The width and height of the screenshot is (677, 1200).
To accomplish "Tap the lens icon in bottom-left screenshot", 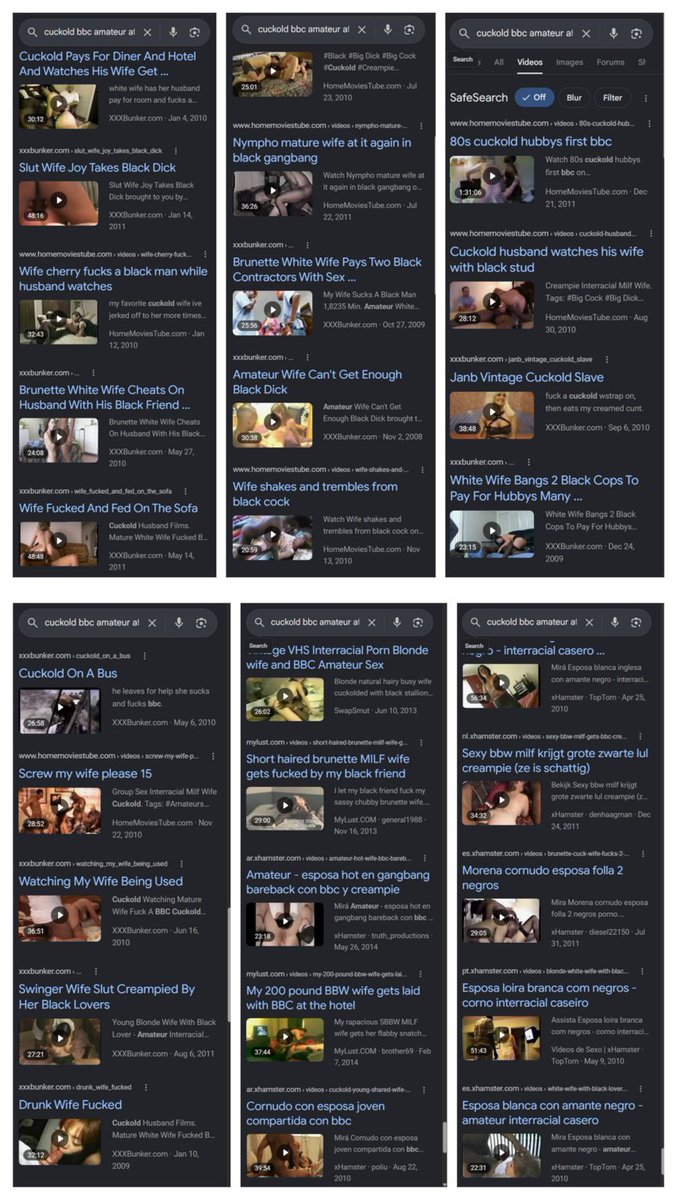I will click(x=202, y=622).
